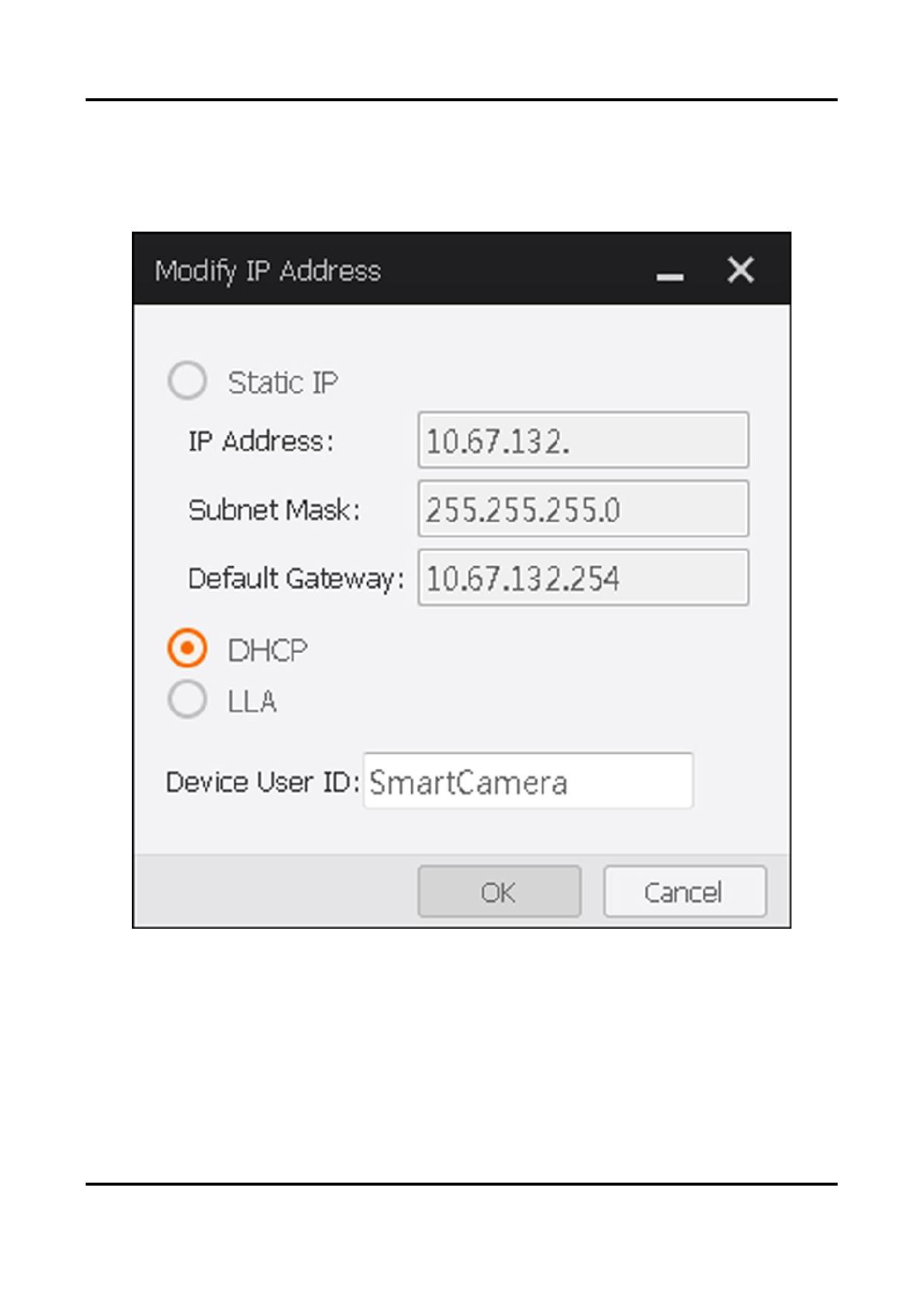Click the 'Device User ID:' field label
The height and width of the screenshot is (1307, 924).
tap(262, 782)
